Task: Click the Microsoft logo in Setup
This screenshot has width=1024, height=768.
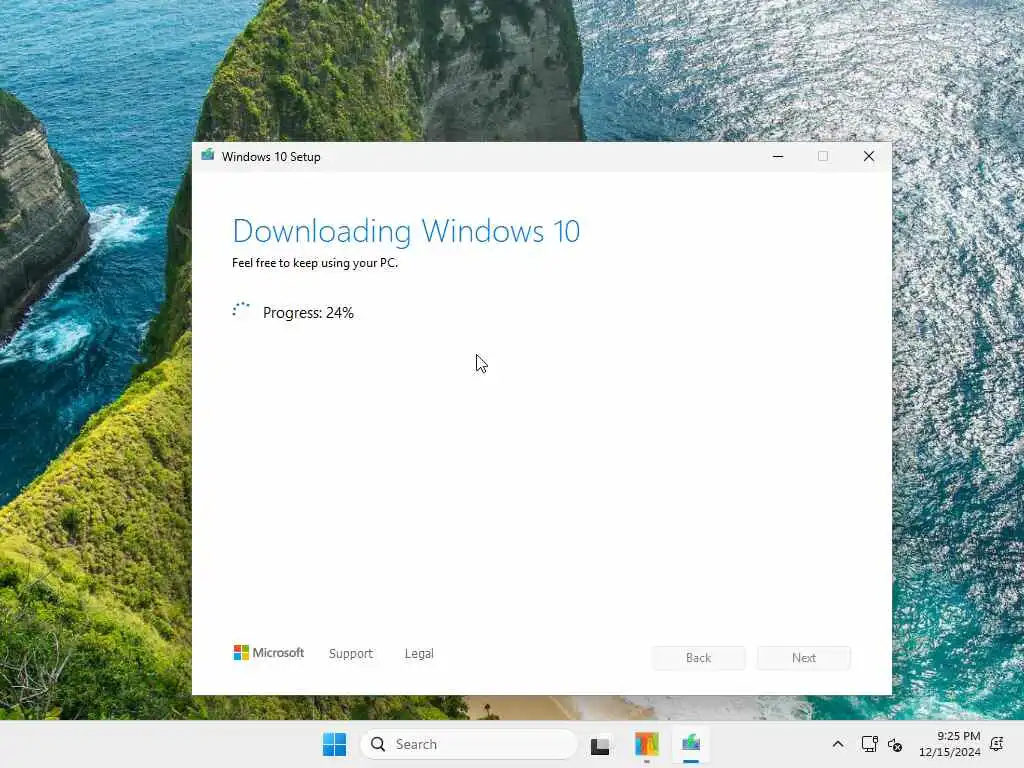Action: (268, 652)
